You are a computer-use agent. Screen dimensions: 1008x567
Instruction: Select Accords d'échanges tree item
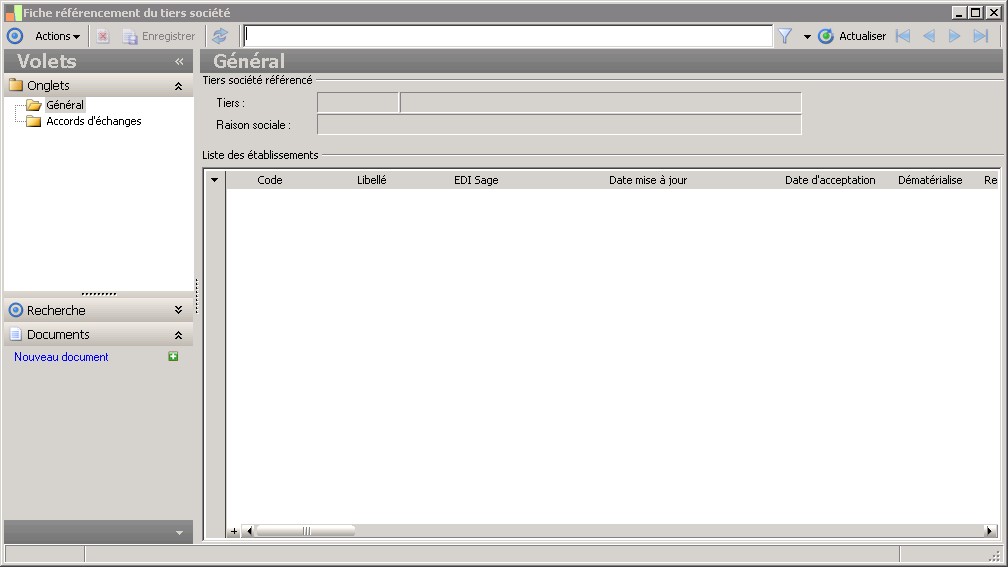[x=94, y=121]
